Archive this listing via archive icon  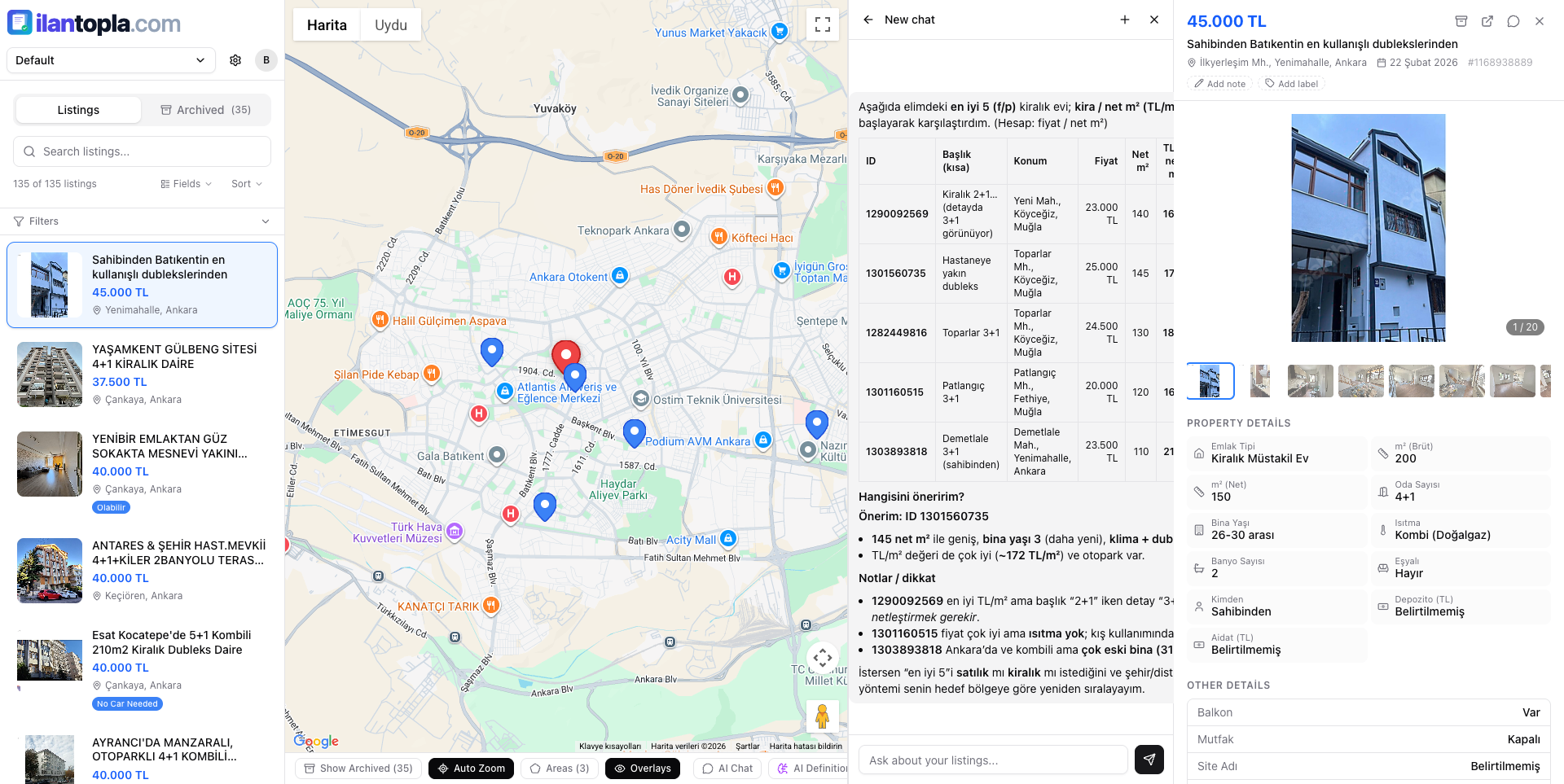pos(1461,21)
